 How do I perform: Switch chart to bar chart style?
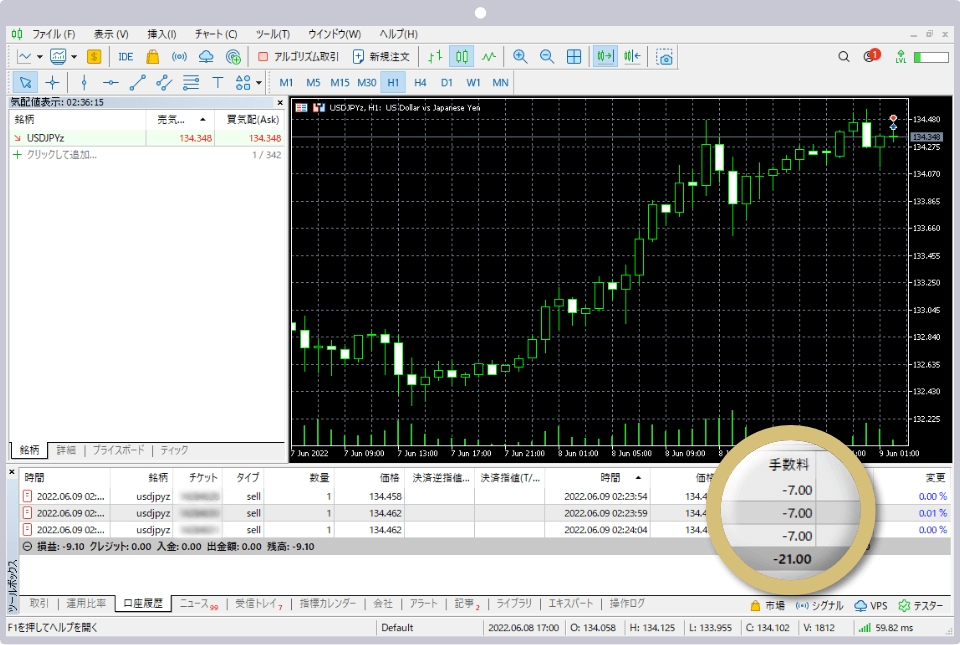[x=435, y=57]
